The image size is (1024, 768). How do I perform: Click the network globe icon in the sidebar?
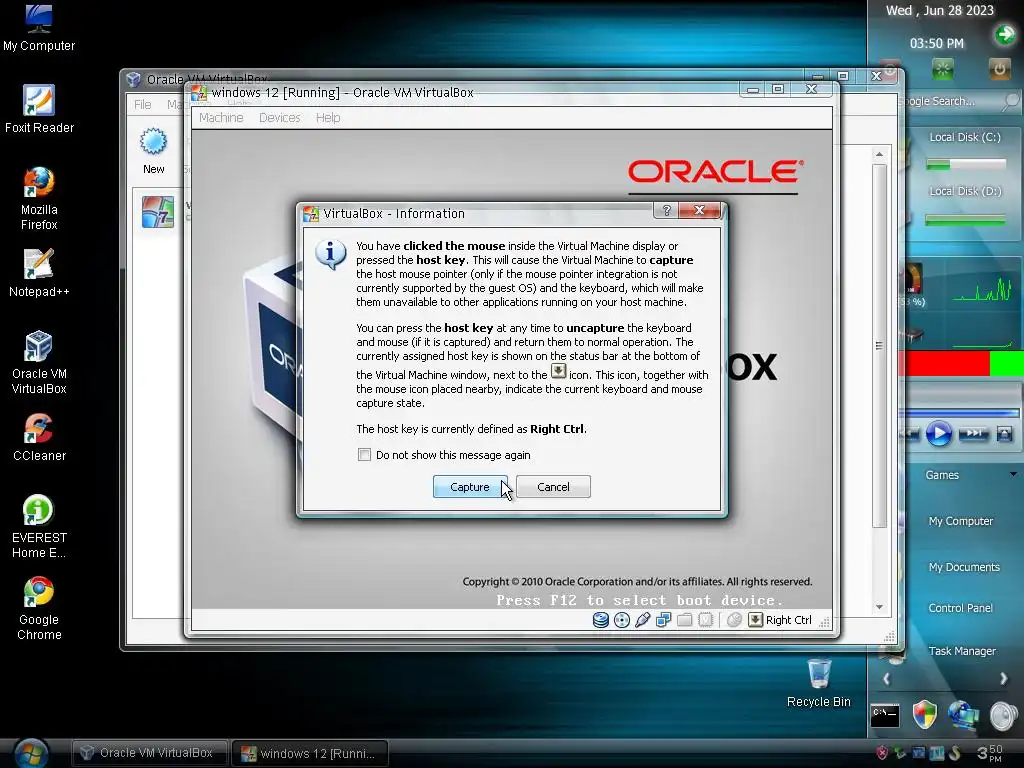(964, 715)
